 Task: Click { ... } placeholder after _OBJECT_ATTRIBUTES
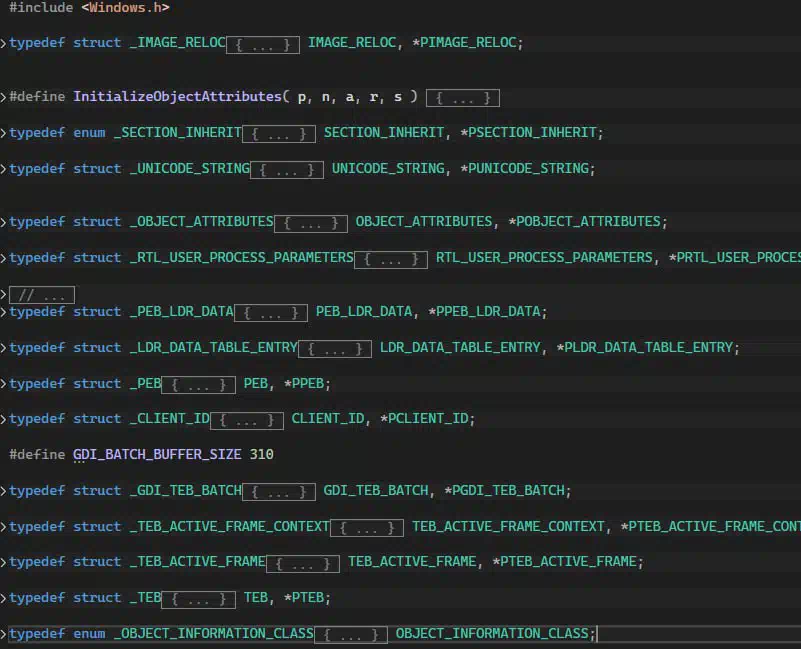311,223
